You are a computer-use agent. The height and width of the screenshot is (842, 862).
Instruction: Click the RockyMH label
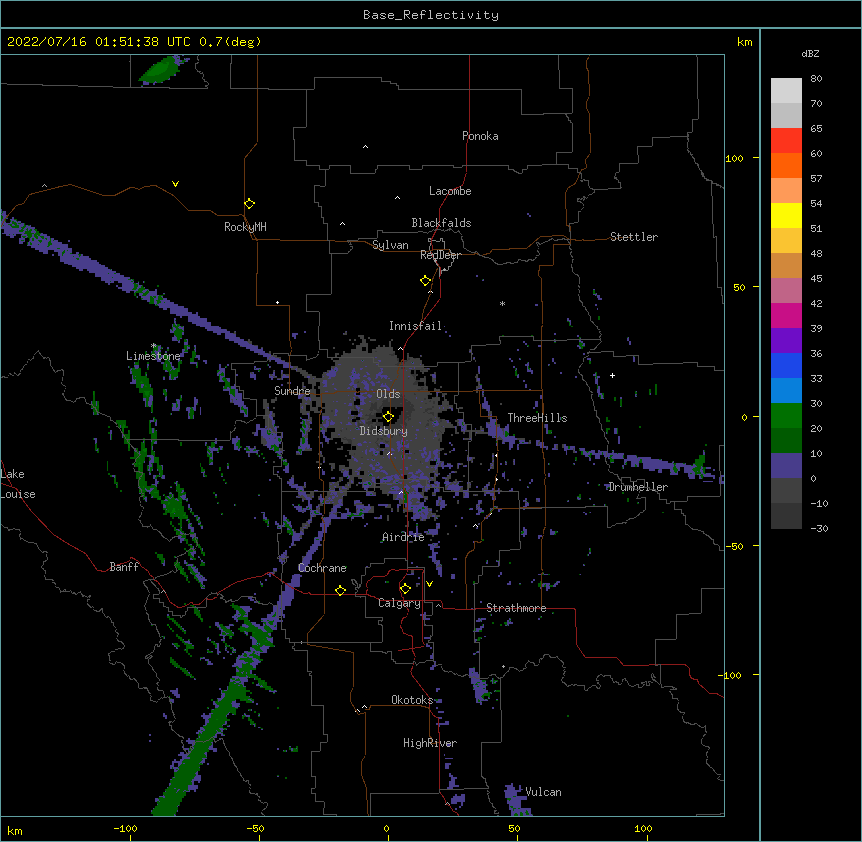(245, 227)
